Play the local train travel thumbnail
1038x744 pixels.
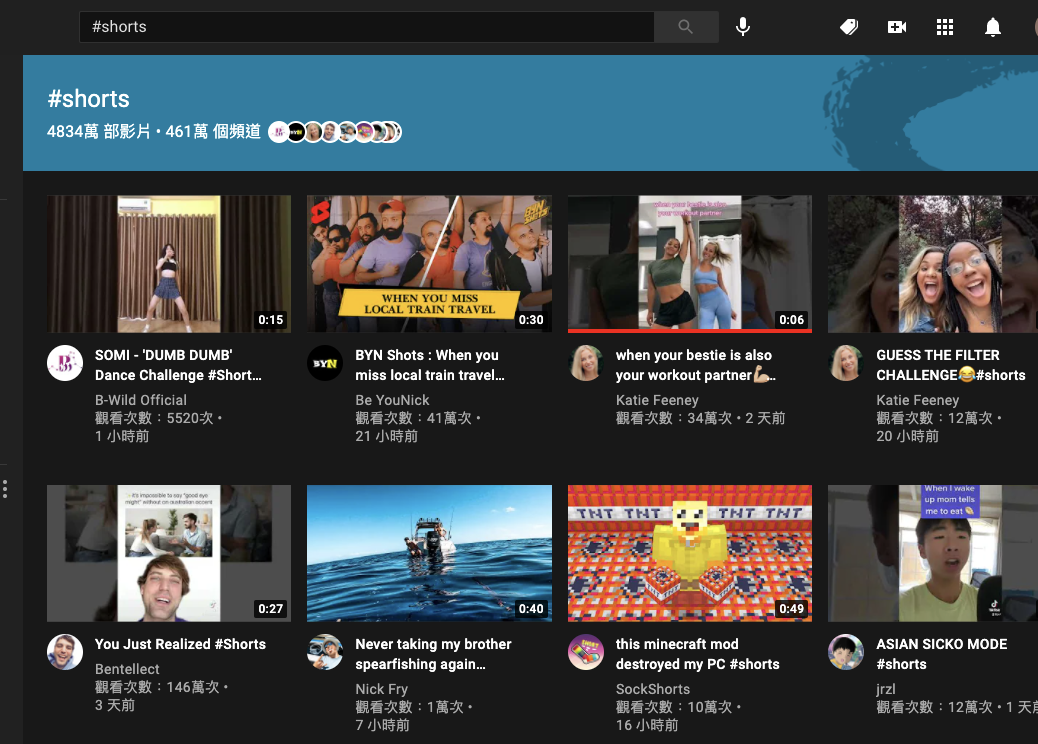[429, 263]
